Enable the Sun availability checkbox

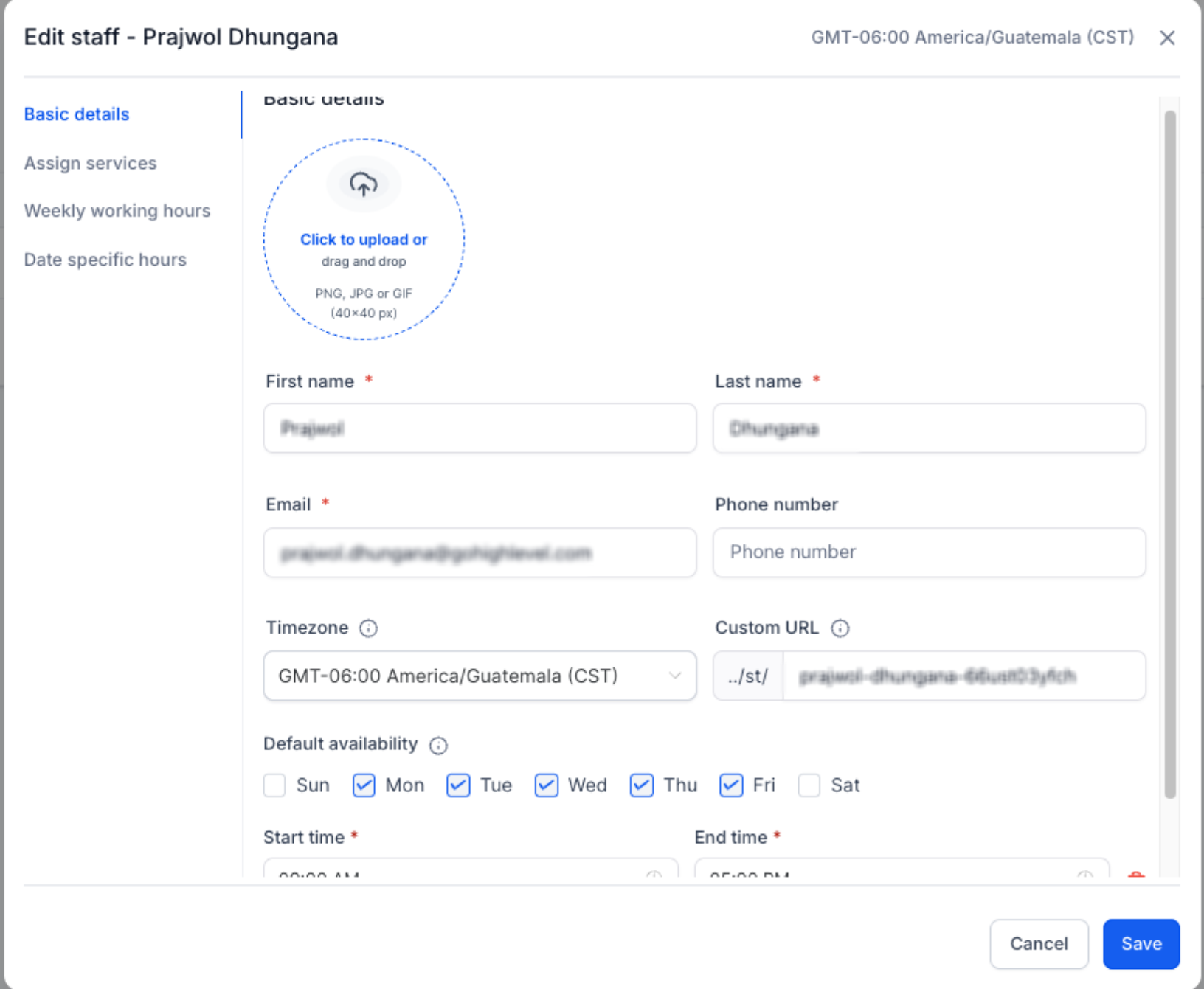pyautogui.click(x=274, y=785)
